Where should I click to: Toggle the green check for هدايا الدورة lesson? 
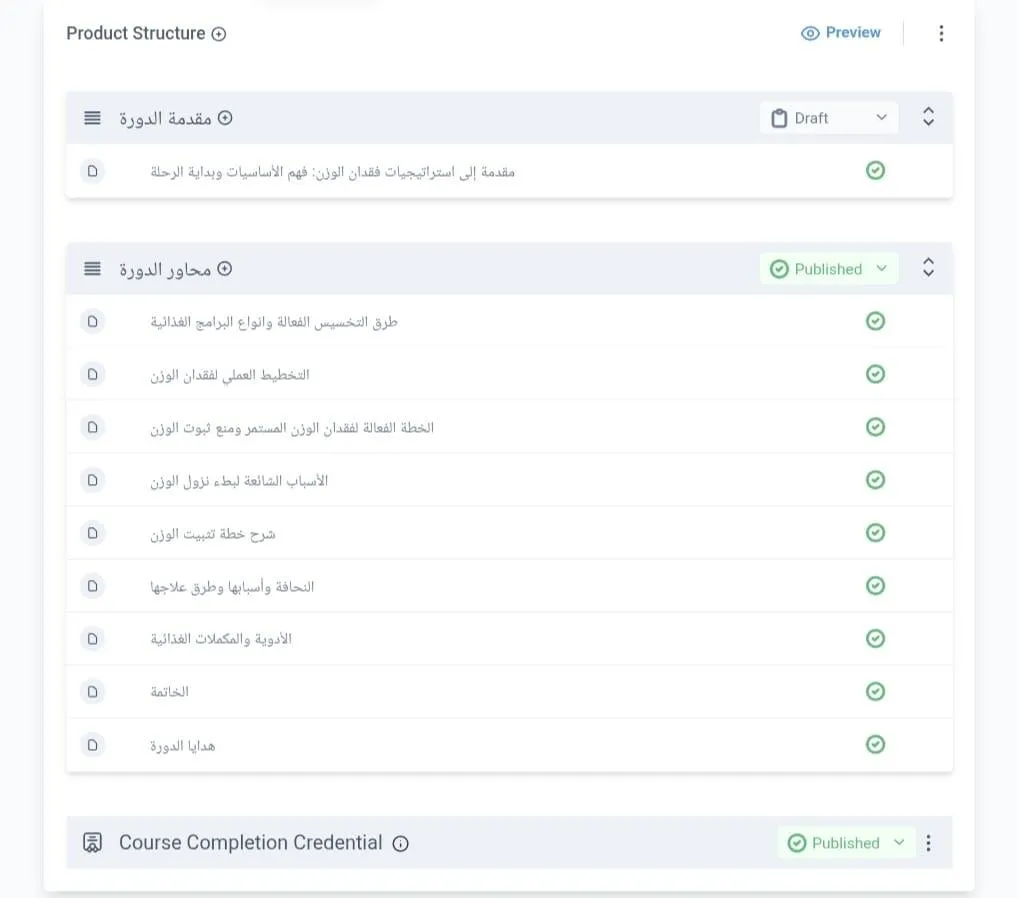click(875, 744)
